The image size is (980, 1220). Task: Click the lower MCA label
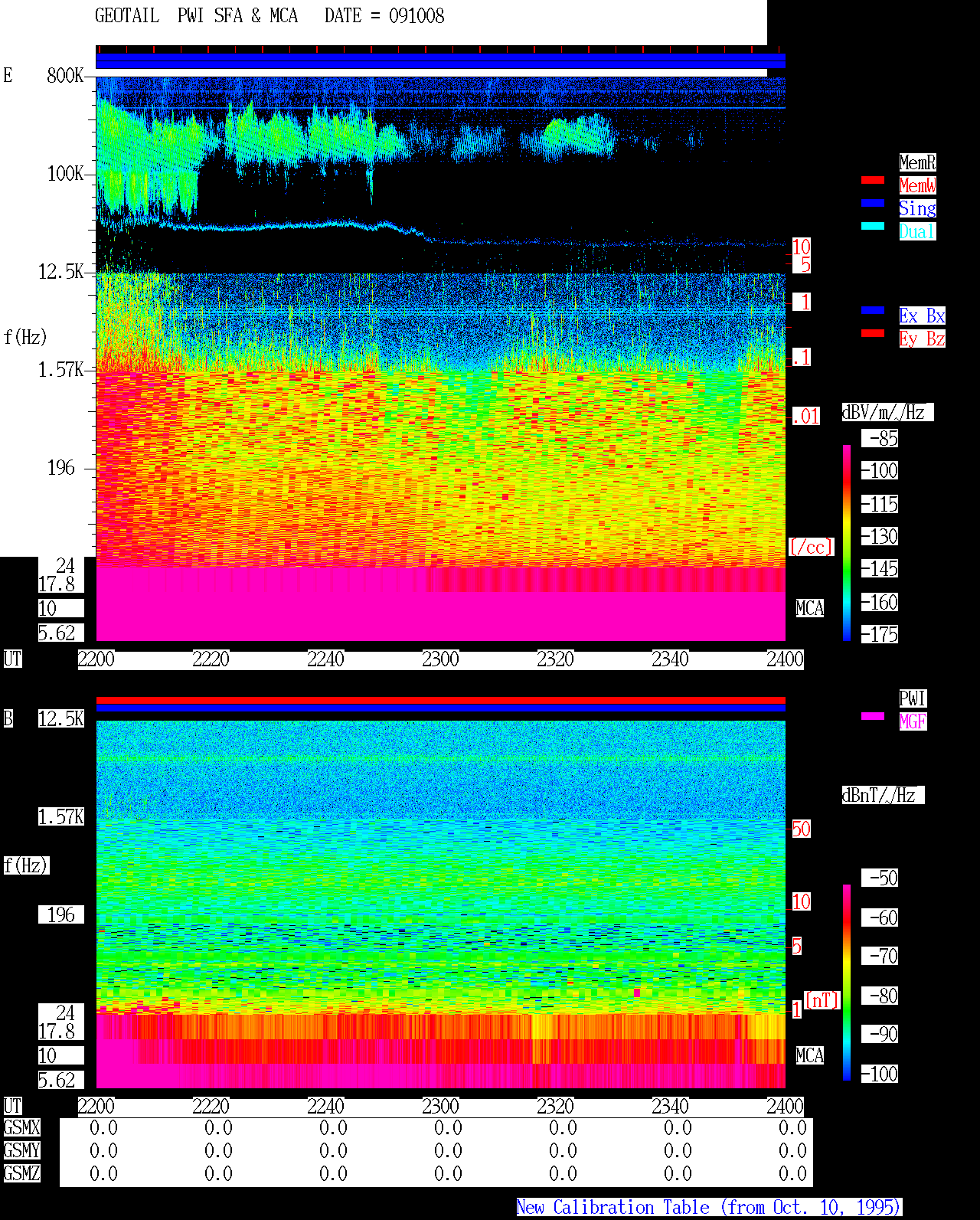810,1055
